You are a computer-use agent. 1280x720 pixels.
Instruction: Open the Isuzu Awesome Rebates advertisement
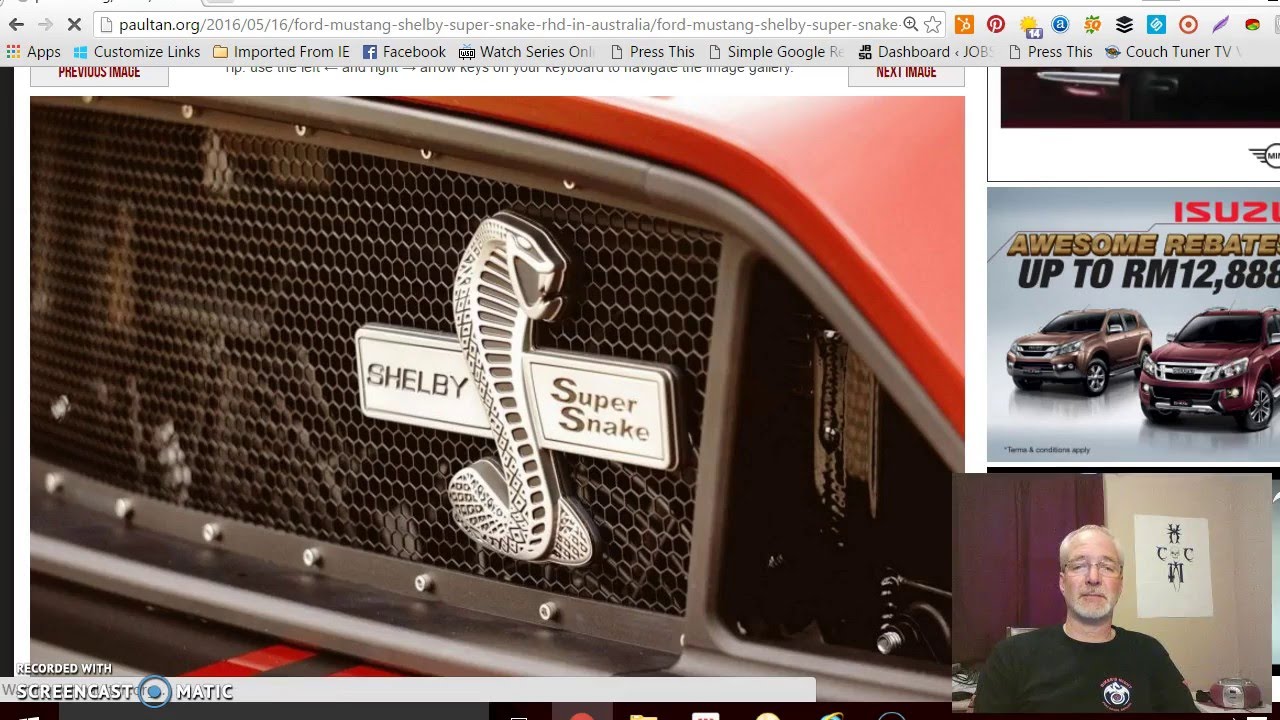1133,324
